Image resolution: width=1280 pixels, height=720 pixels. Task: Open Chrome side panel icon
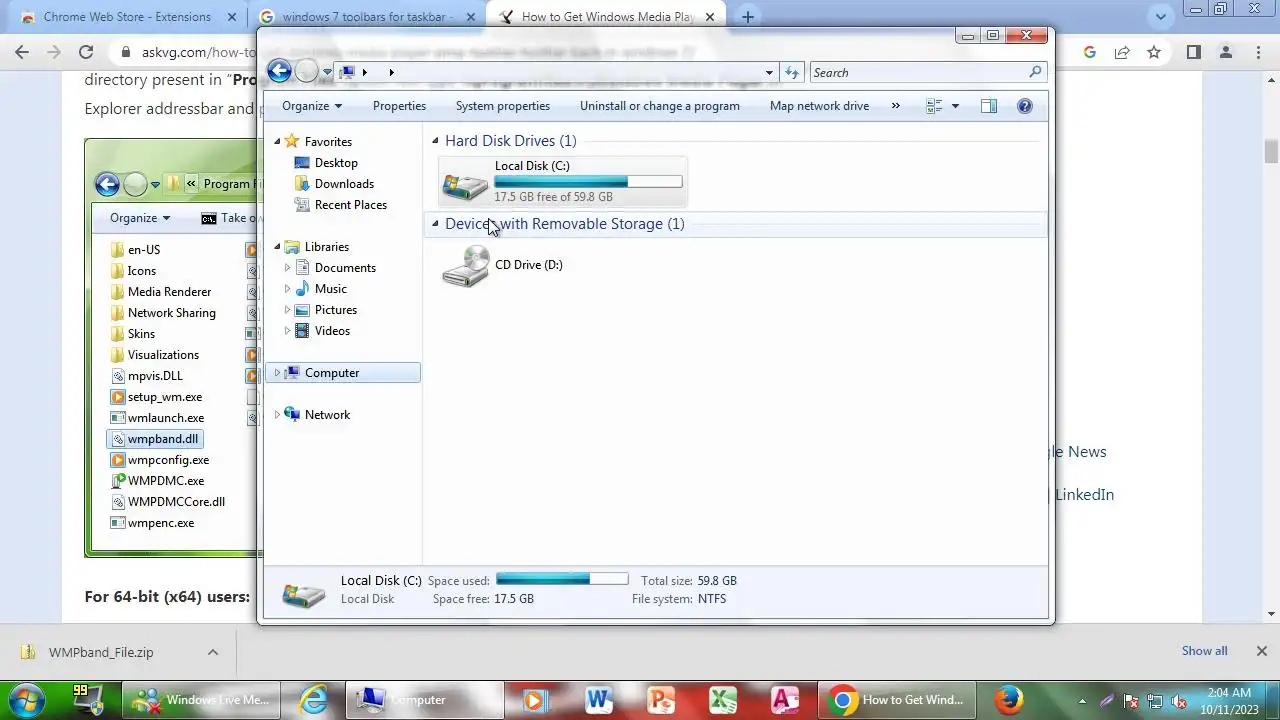coord(1193,52)
